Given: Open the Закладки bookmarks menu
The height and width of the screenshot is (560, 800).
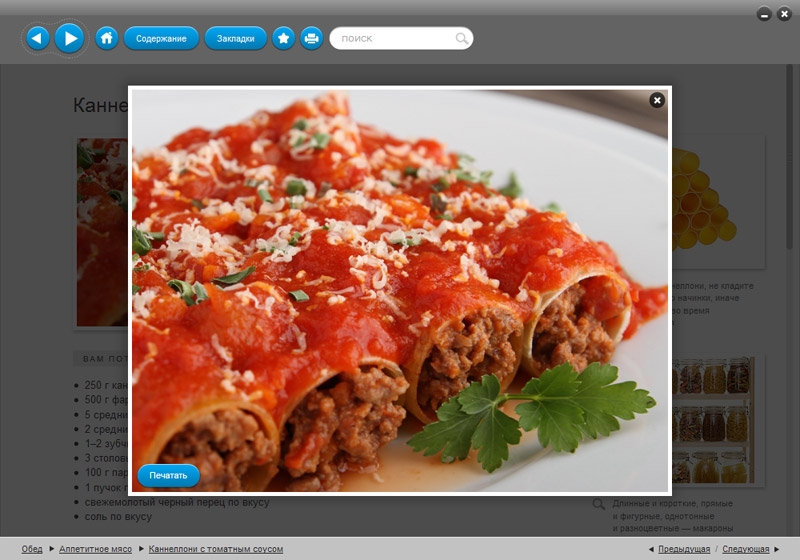Looking at the screenshot, I should (x=236, y=38).
